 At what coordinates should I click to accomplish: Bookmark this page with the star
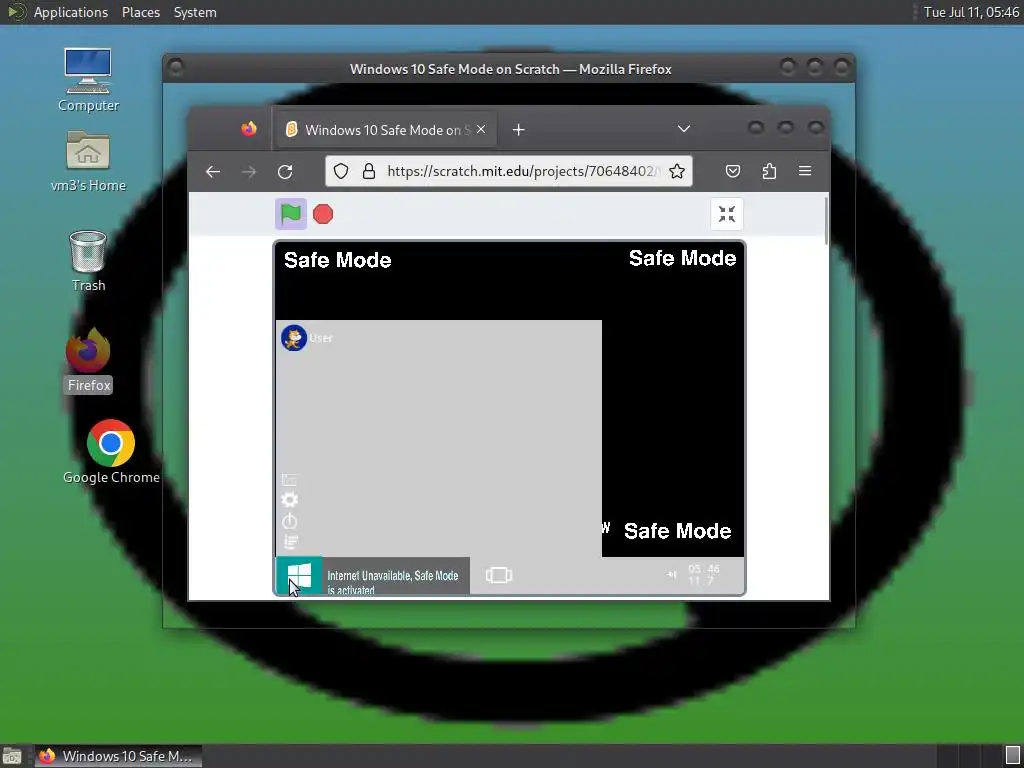coord(677,171)
